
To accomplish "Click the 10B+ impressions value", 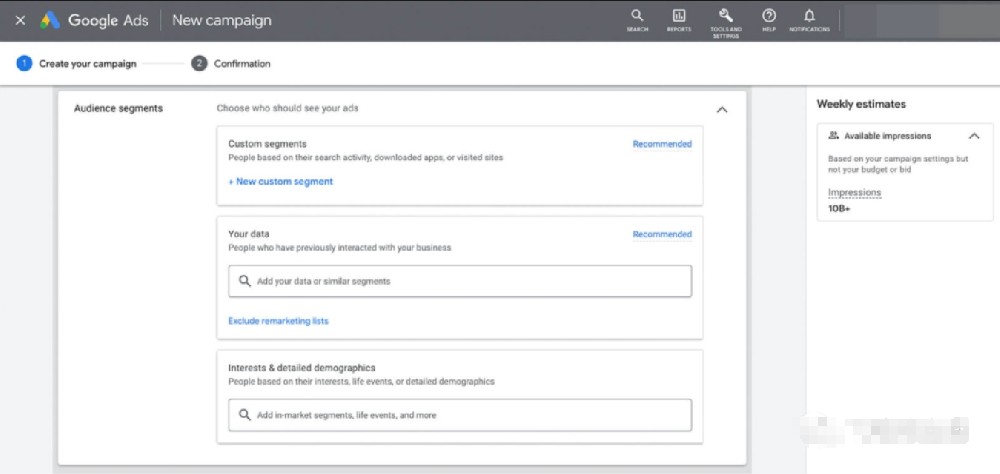I will coord(839,209).
